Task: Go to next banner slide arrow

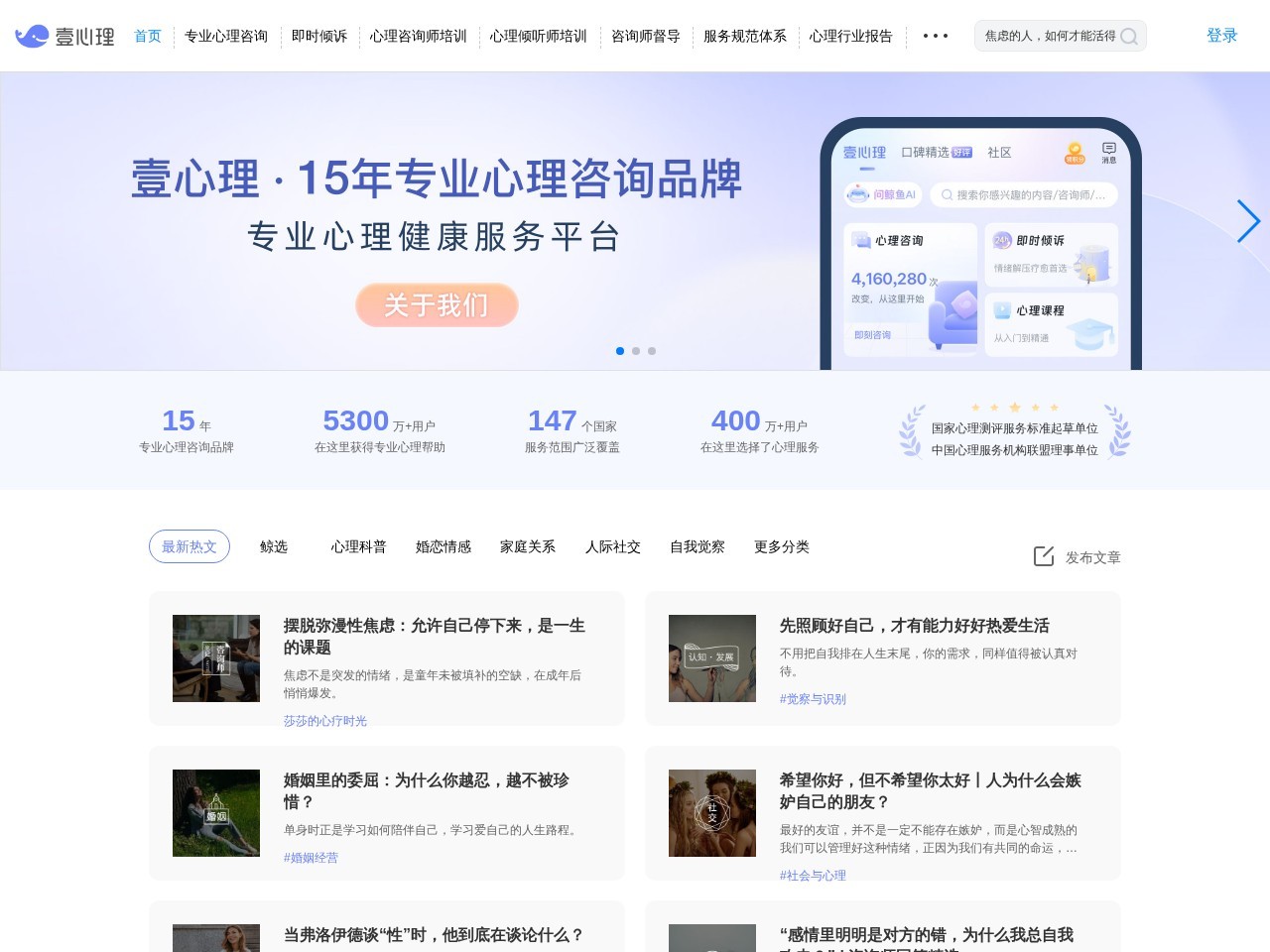Action: pos(1248,221)
